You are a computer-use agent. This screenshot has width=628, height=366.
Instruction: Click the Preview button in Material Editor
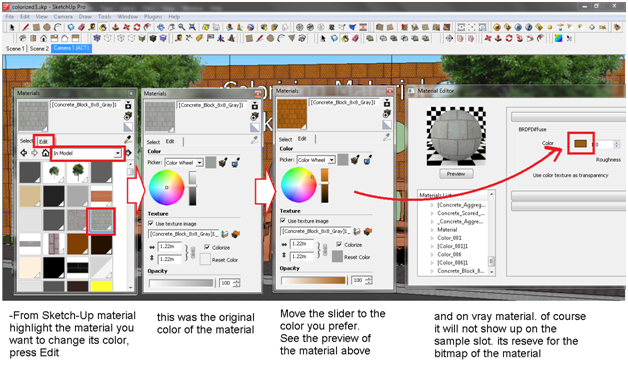tap(456, 174)
